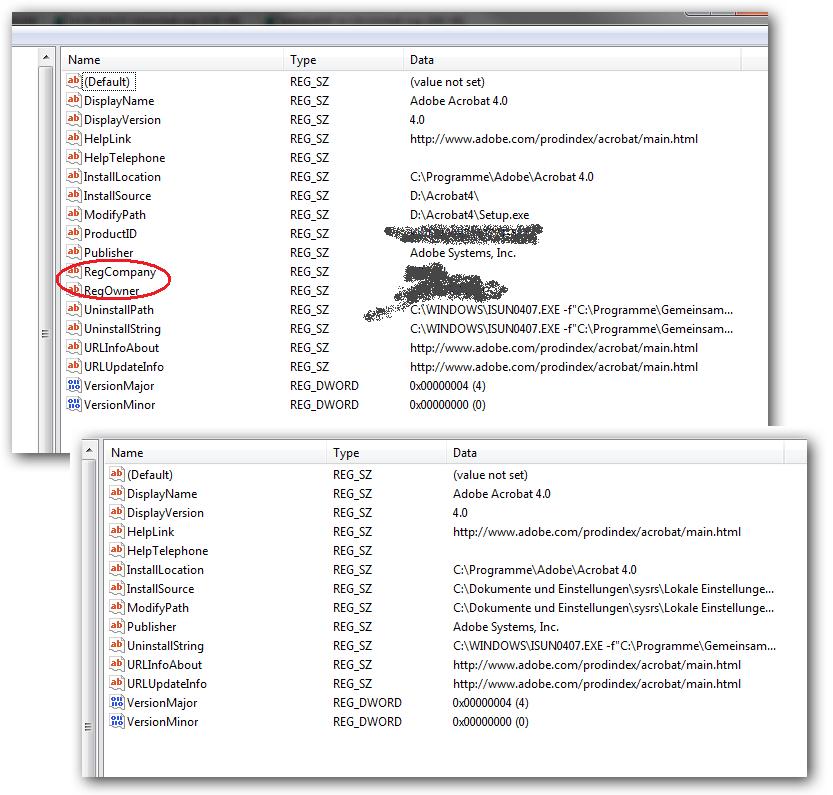
Task: Click the string icon beside InstallLocation in lower list
Action: pyautogui.click(x=116, y=569)
